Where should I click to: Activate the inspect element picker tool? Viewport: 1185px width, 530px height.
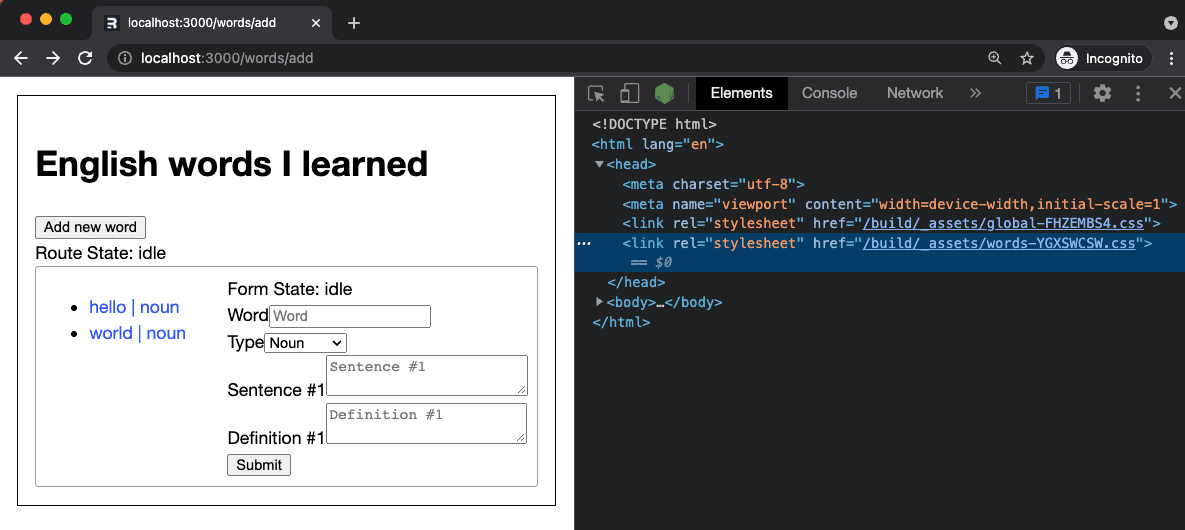(x=596, y=94)
